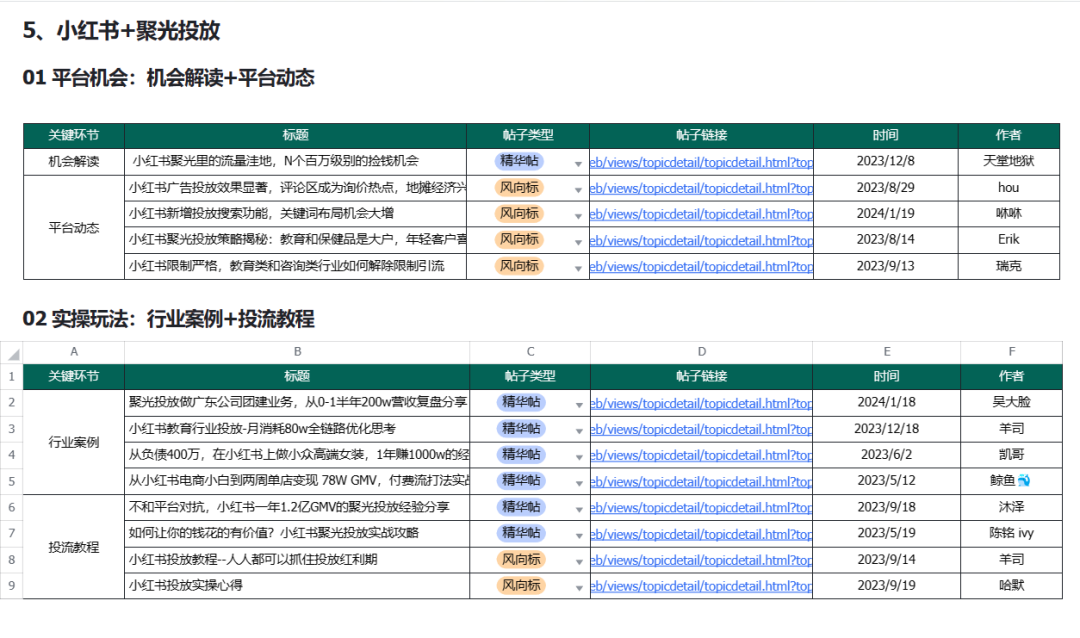Select the 平台动态 merged cell
Viewport: 1080px width, 638px height.
tap(74, 227)
